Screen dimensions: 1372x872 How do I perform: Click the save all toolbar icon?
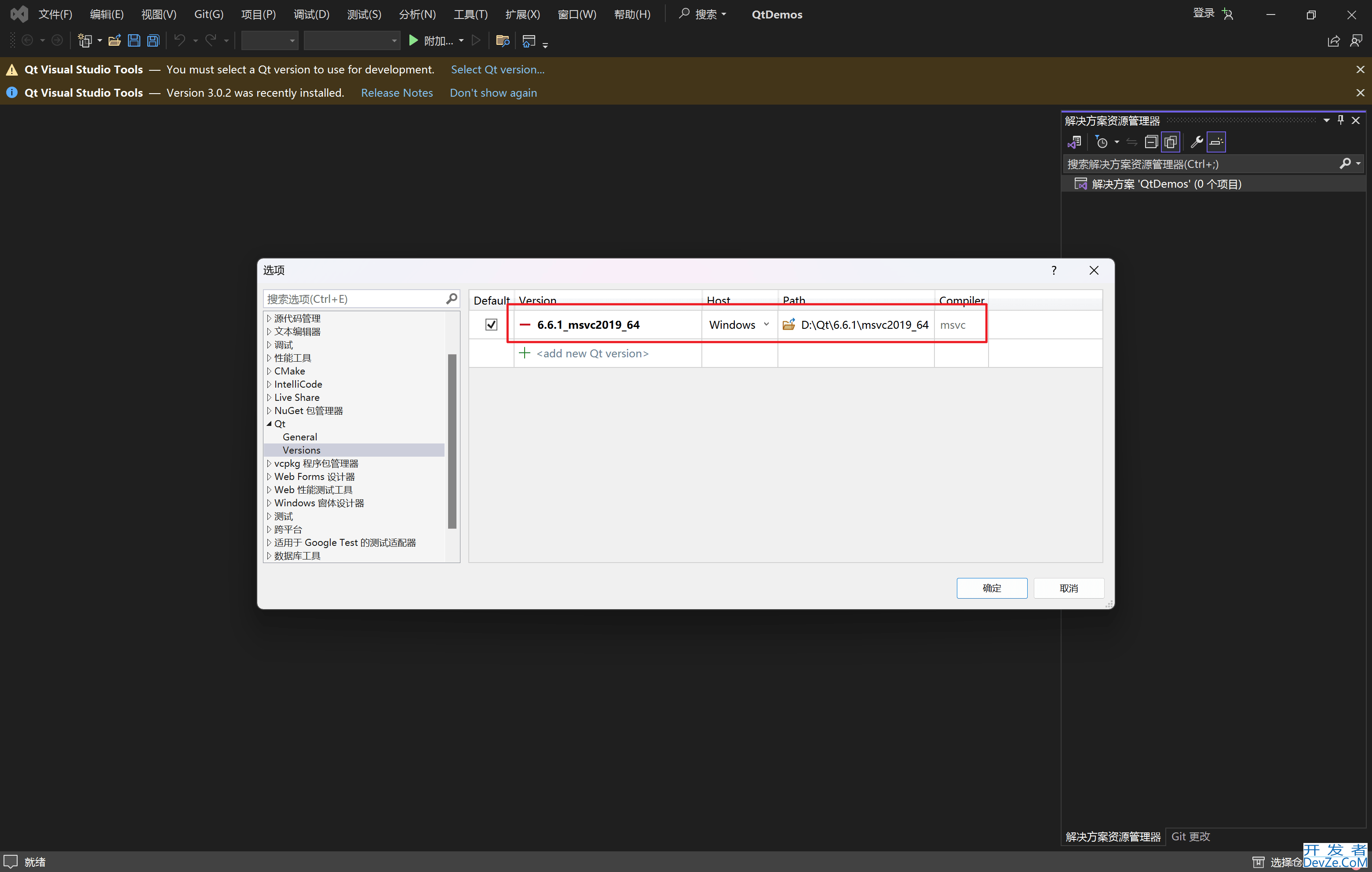point(153,40)
